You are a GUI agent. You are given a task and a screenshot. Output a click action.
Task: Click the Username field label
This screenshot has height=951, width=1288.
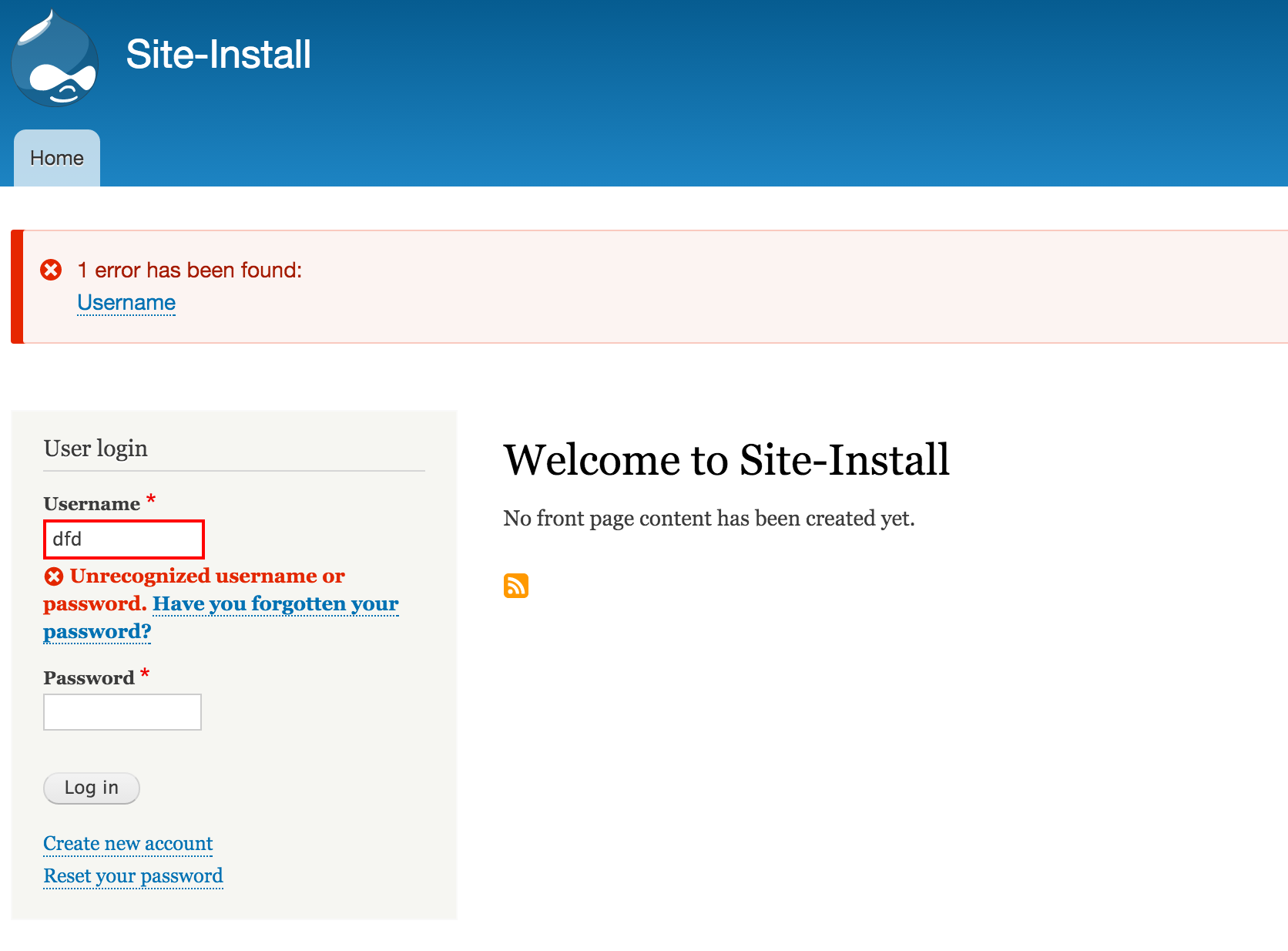(x=92, y=504)
